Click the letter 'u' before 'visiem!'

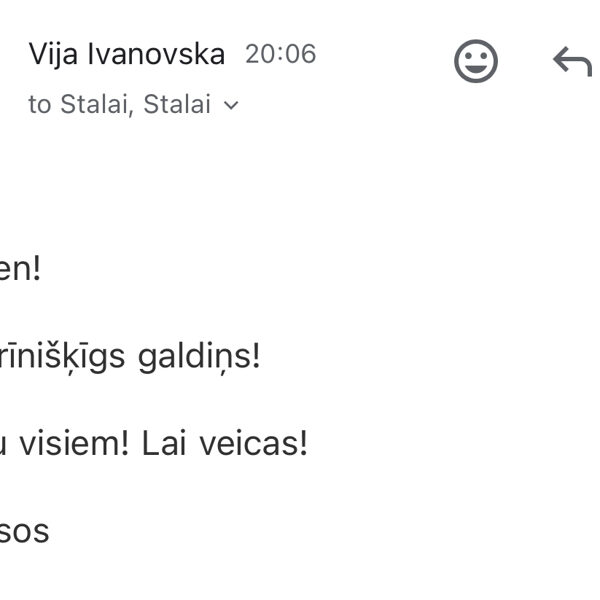(x=6, y=444)
